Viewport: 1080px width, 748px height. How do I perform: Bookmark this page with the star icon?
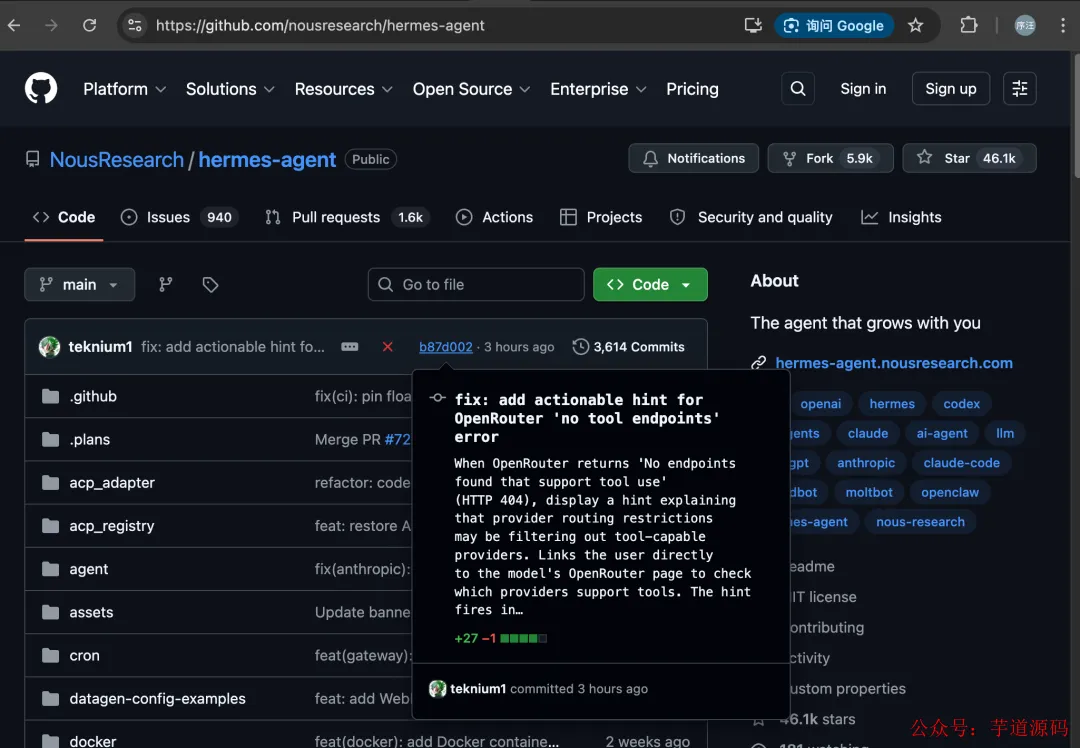tap(915, 25)
